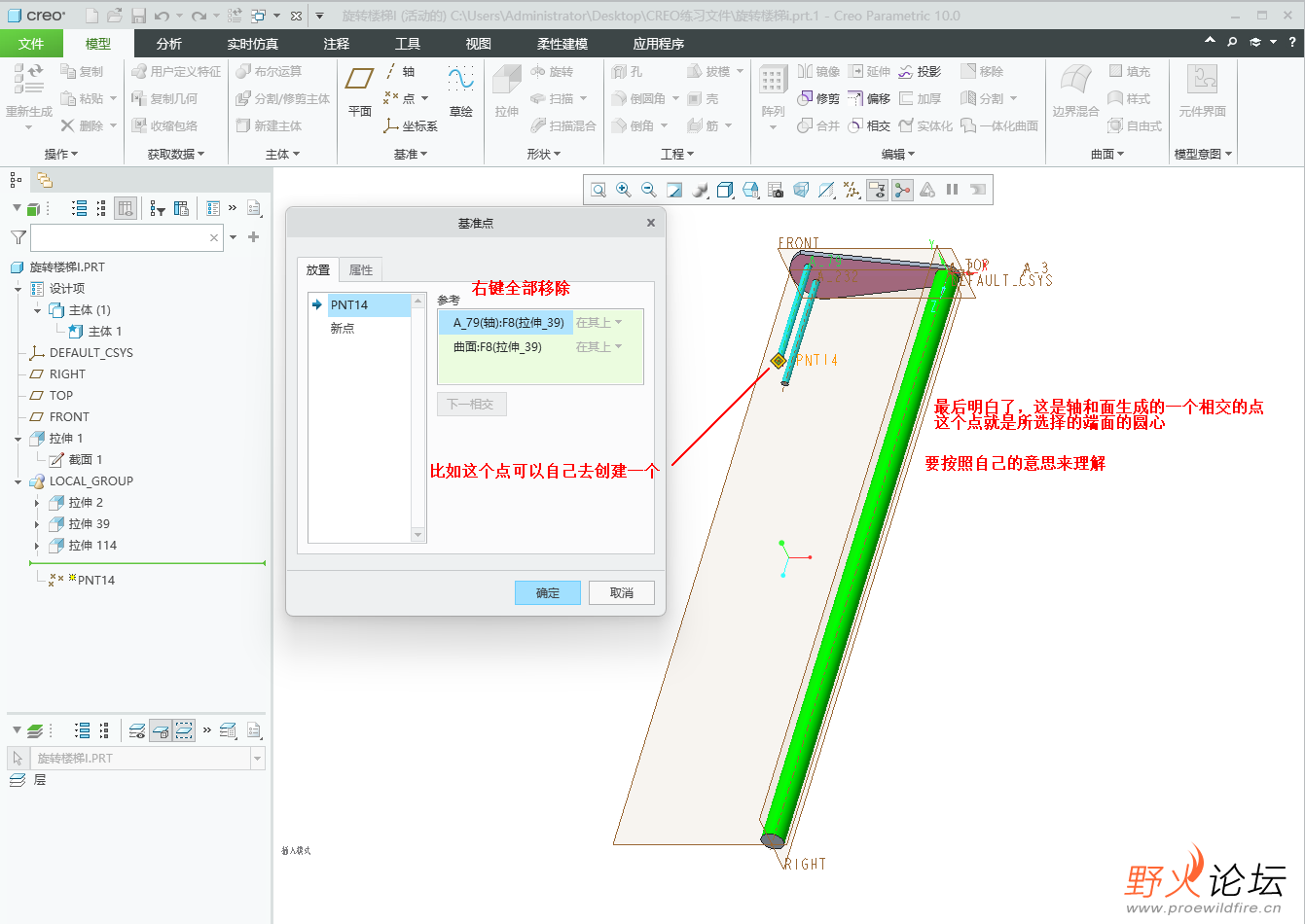Open the 编辑 group dropdown

click(x=898, y=154)
